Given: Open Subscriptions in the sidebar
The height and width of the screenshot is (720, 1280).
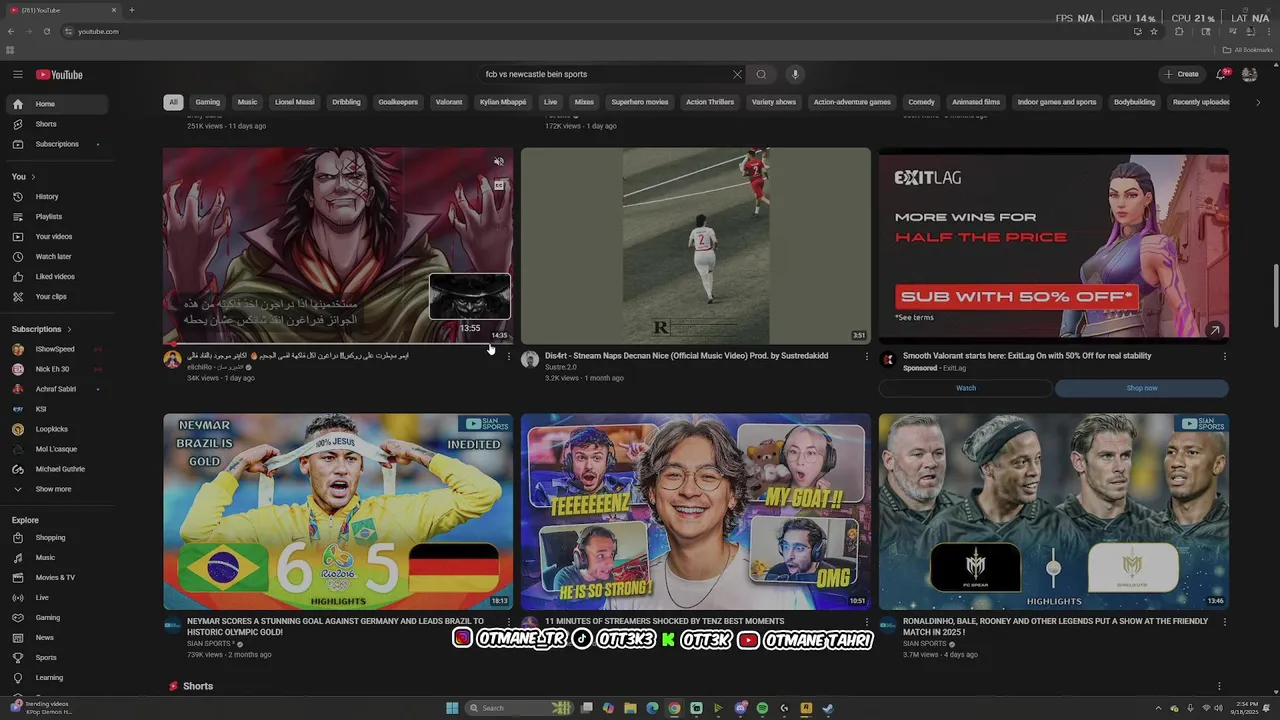Looking at the screenshot, I should (58, 144).
